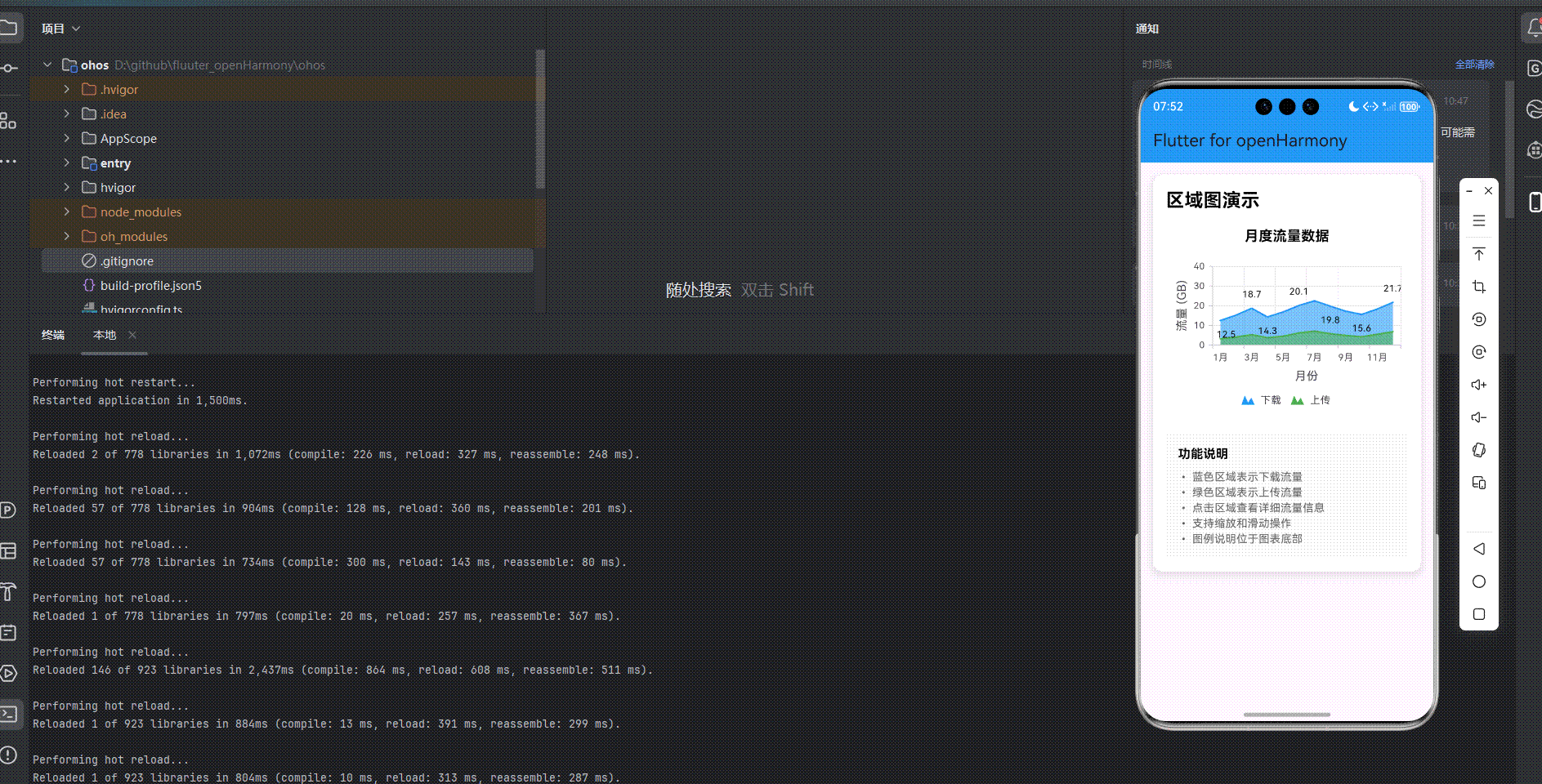
Task: Expand the .idea folder
Action: [x=67, y=114]
